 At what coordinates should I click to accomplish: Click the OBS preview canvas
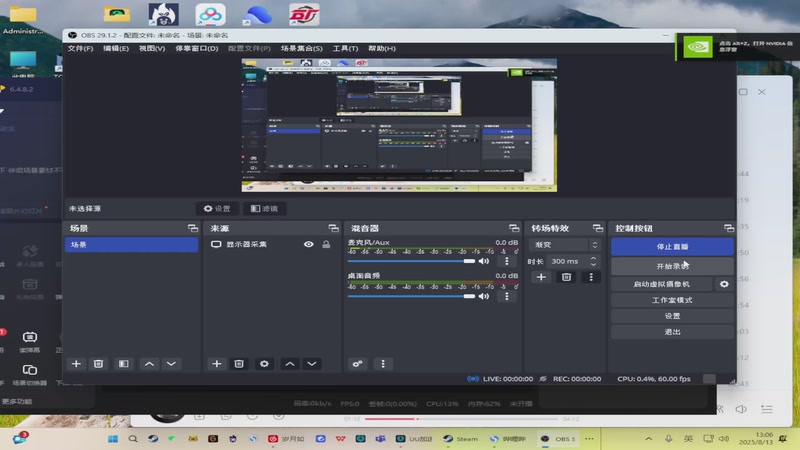(399, 126)
